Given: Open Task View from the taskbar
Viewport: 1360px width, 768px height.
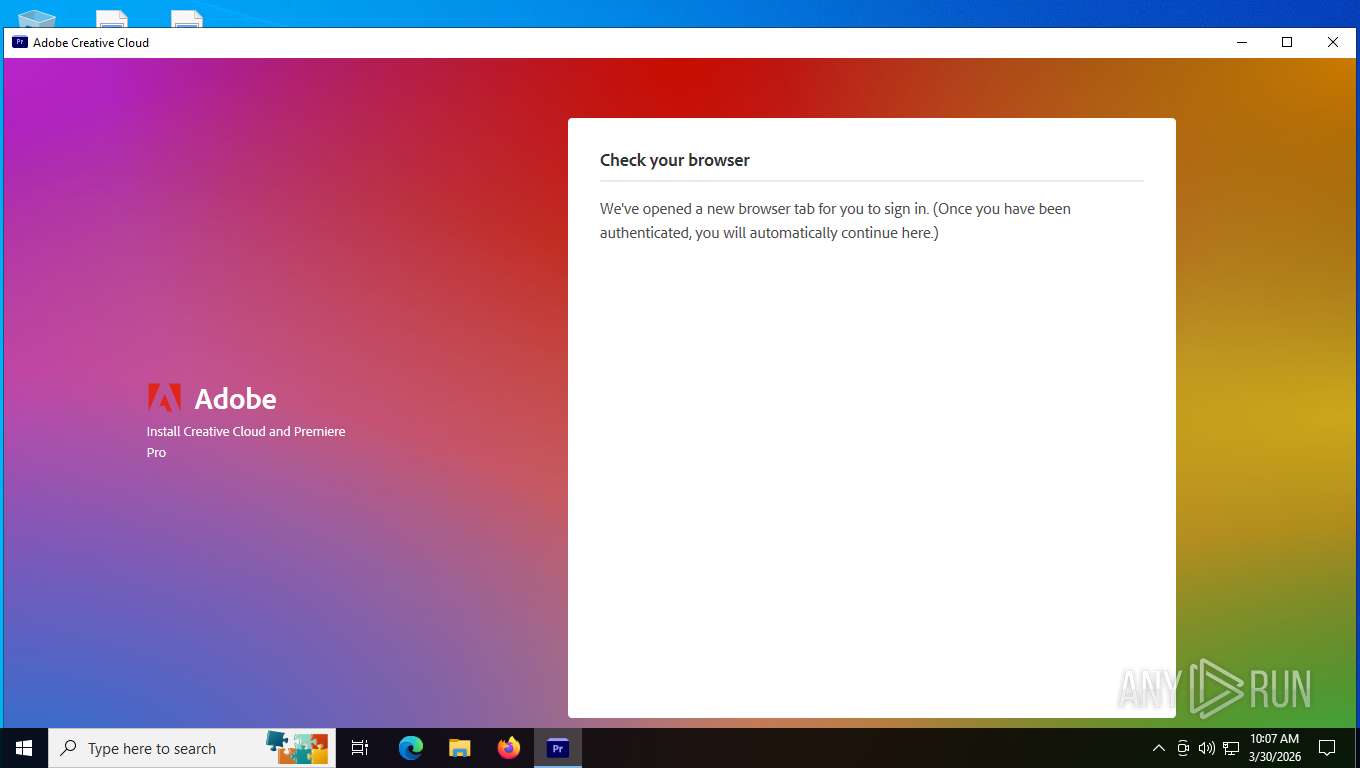Looking at the screenshot, I should pyautogui.click(x=360, y=748).
